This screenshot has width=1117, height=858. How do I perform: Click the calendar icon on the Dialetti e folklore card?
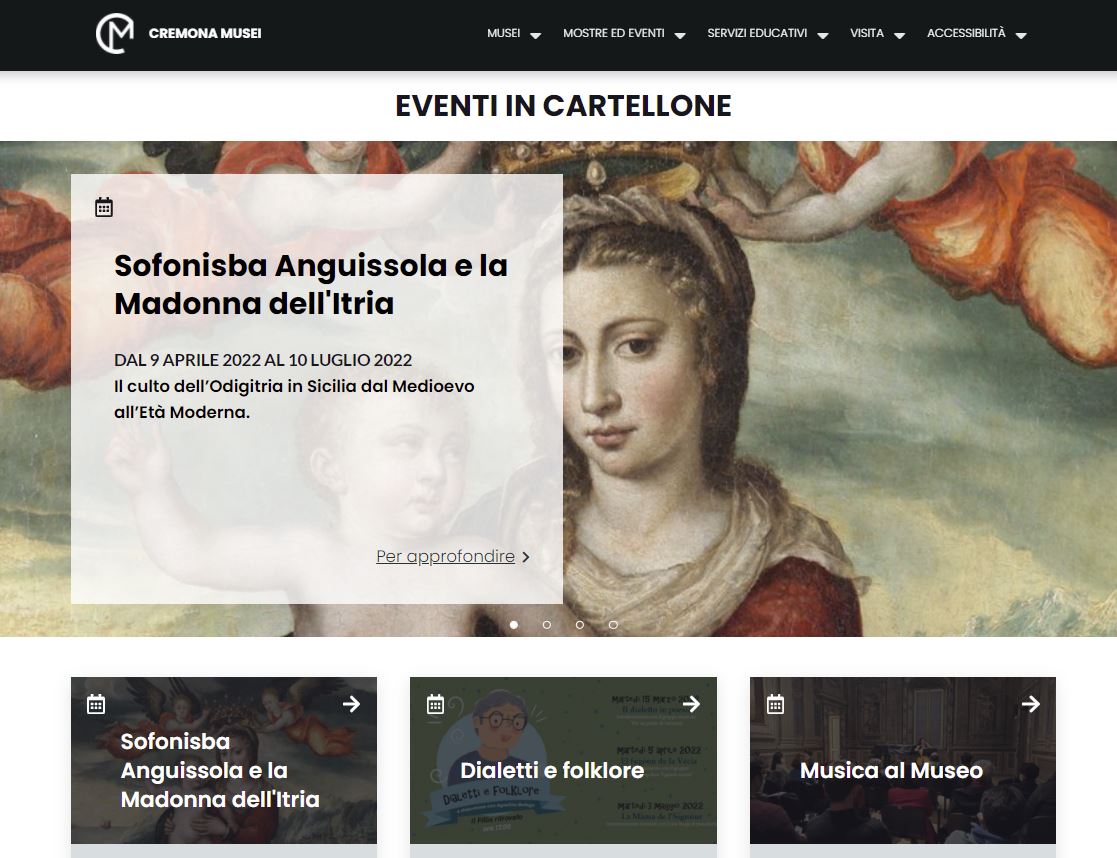[x=435, y=704]
